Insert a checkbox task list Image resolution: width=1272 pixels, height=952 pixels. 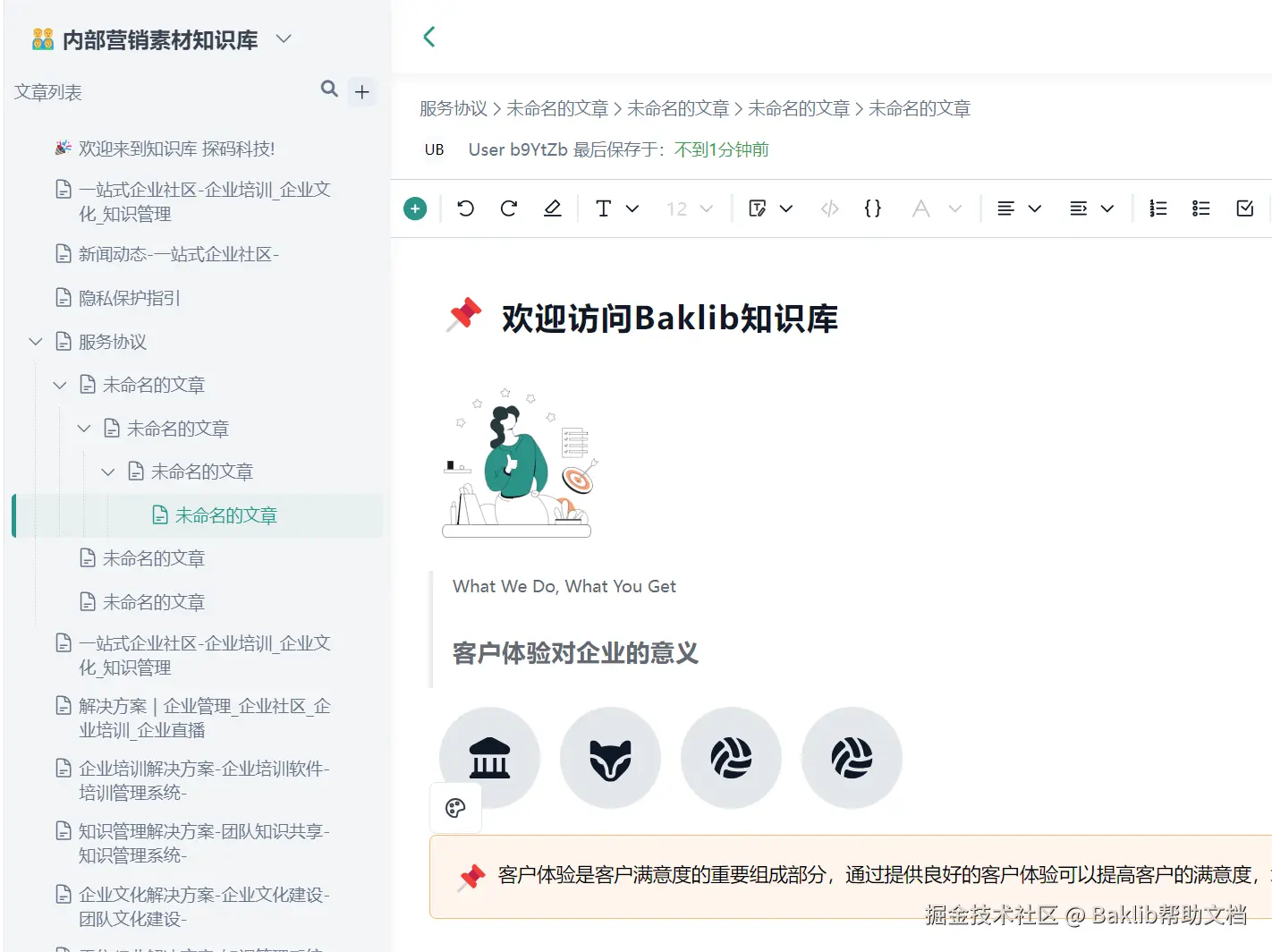1244,208
